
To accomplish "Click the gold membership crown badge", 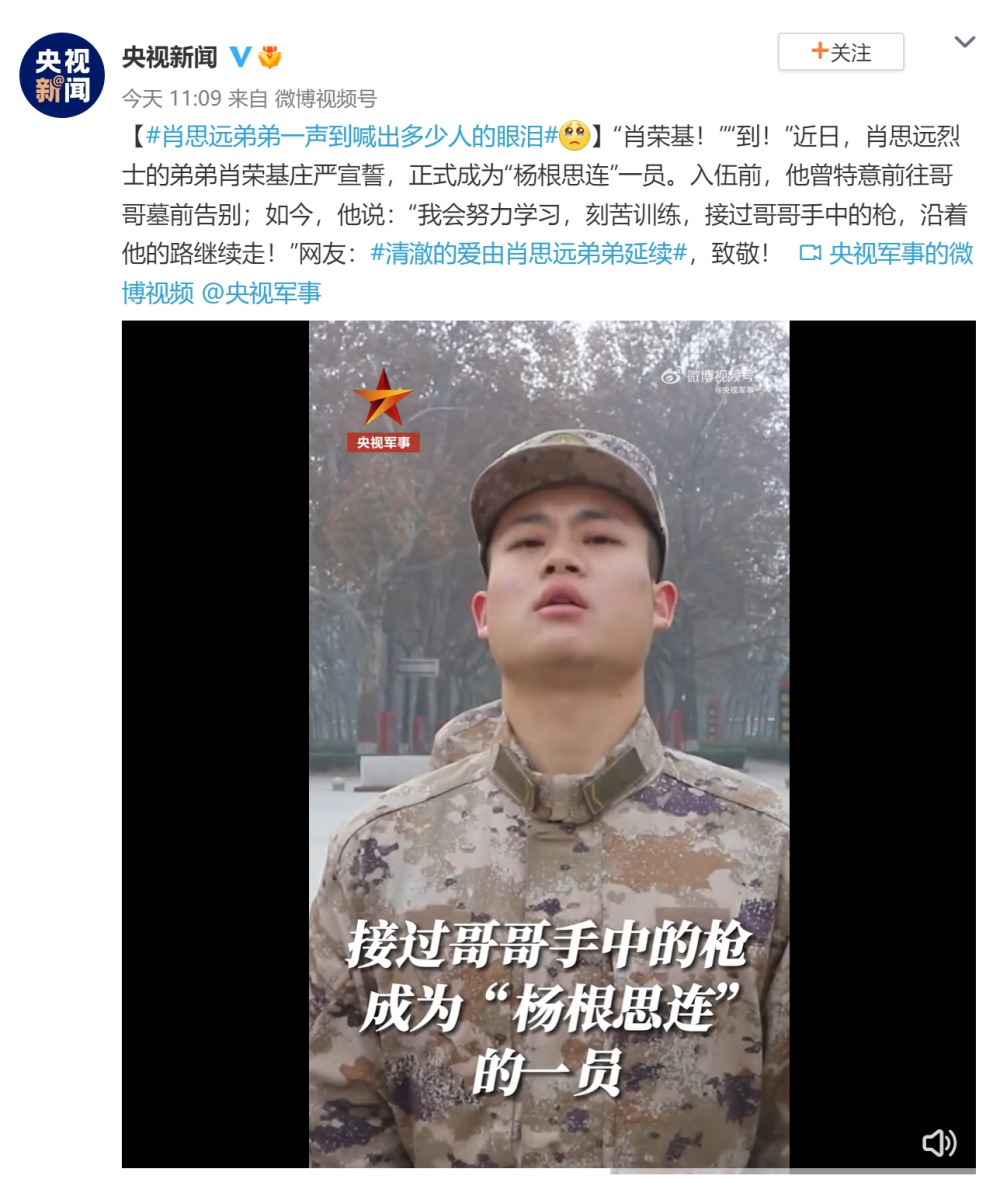I will (270, 57).
